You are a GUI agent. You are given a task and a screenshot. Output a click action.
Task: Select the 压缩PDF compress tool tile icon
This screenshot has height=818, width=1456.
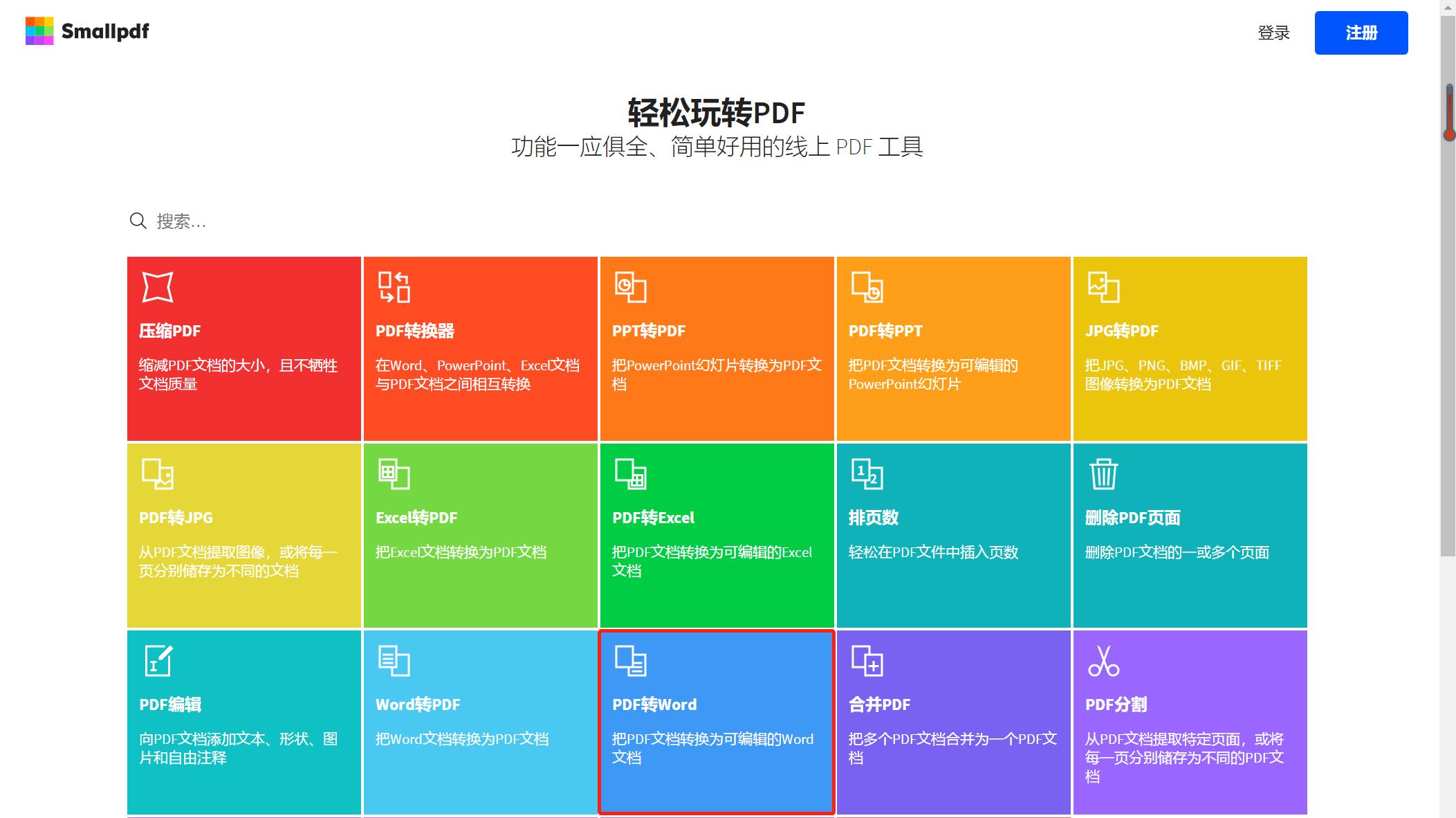pyautogui.click(x=157, y=287)
